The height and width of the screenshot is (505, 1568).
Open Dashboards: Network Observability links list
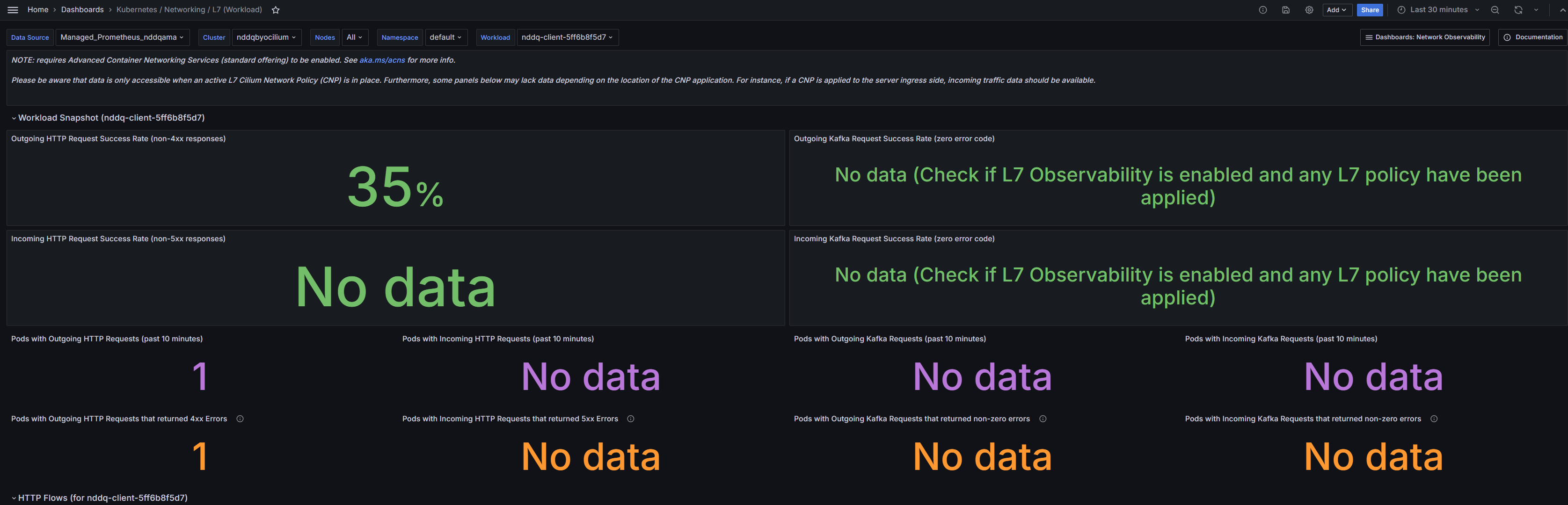1424,37
